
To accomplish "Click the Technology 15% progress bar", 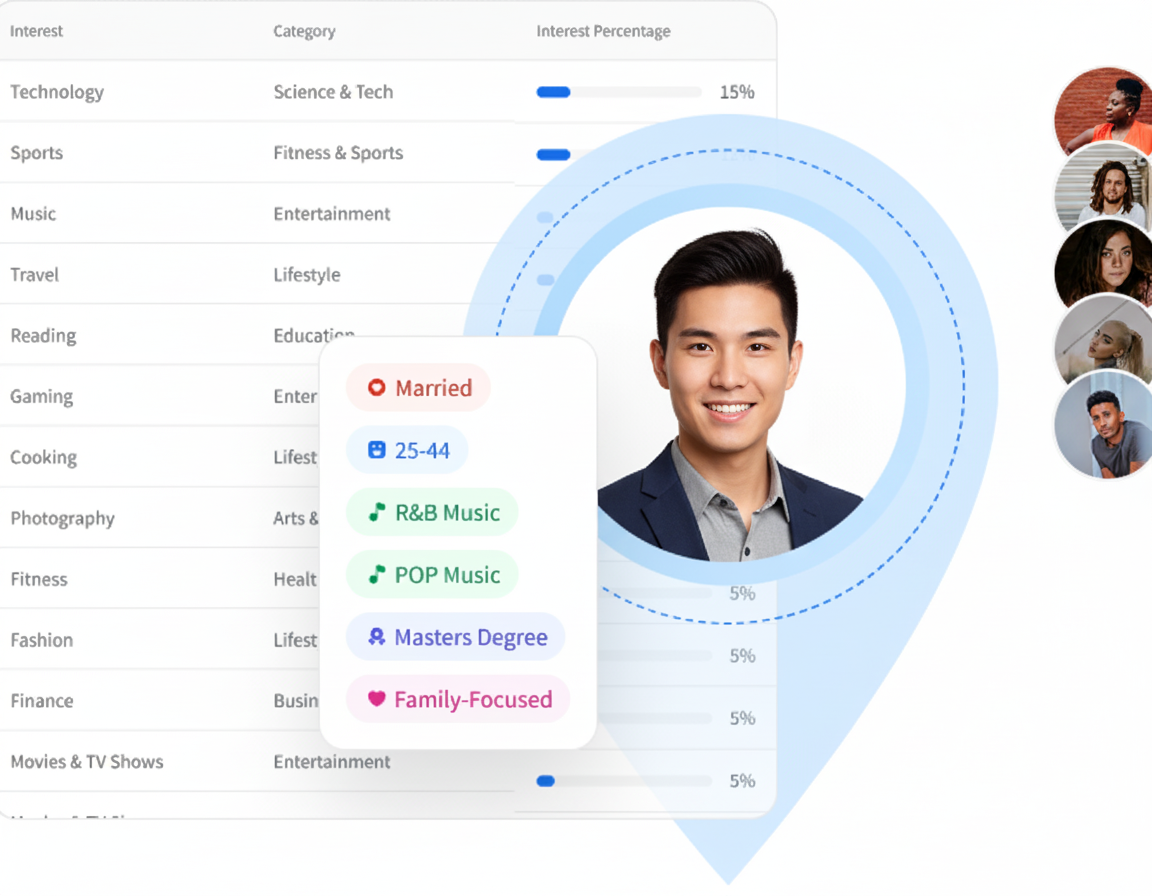I will pyautogui.click(x=618, y=92).
